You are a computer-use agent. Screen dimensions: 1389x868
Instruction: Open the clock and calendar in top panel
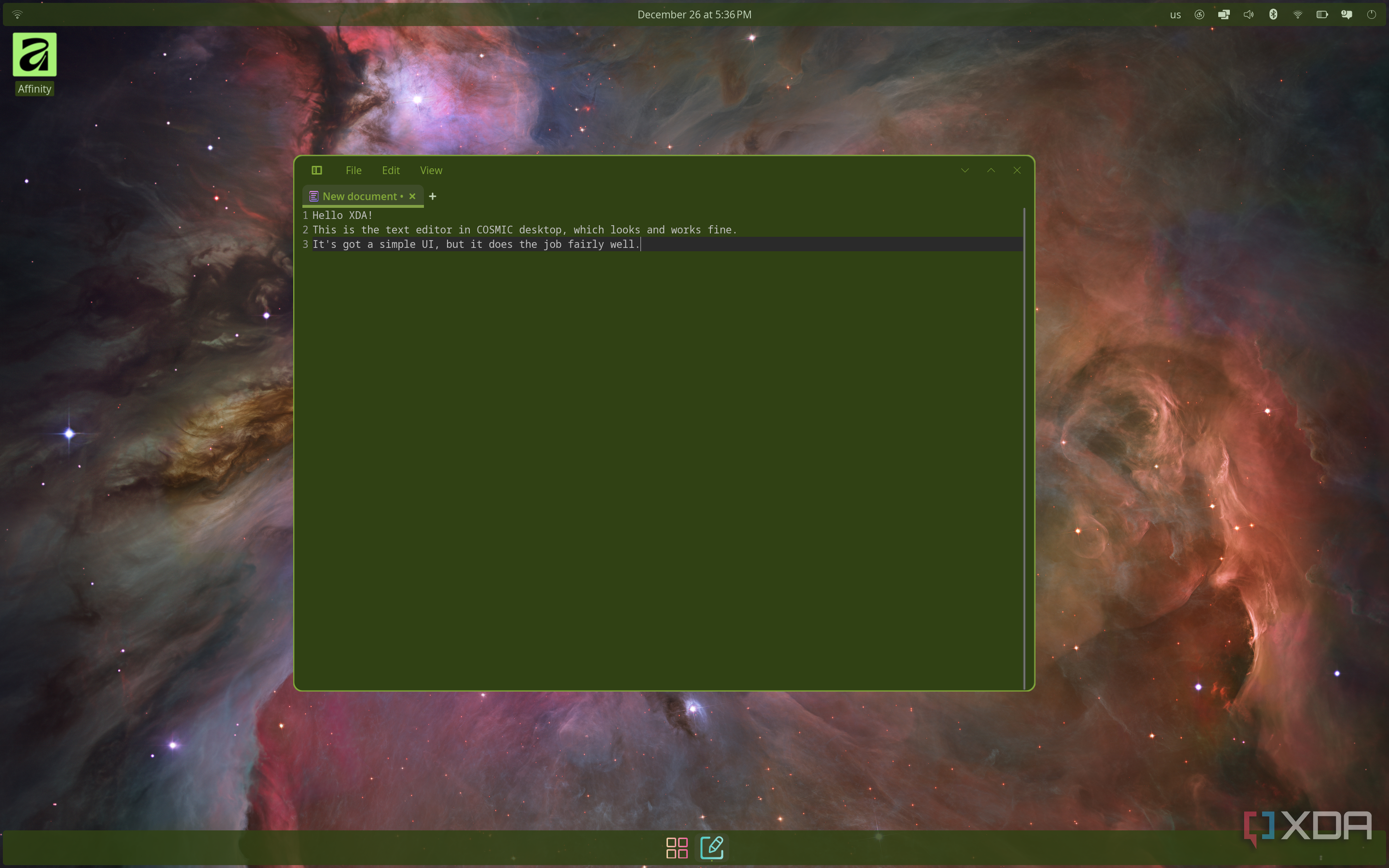point(694,14)
